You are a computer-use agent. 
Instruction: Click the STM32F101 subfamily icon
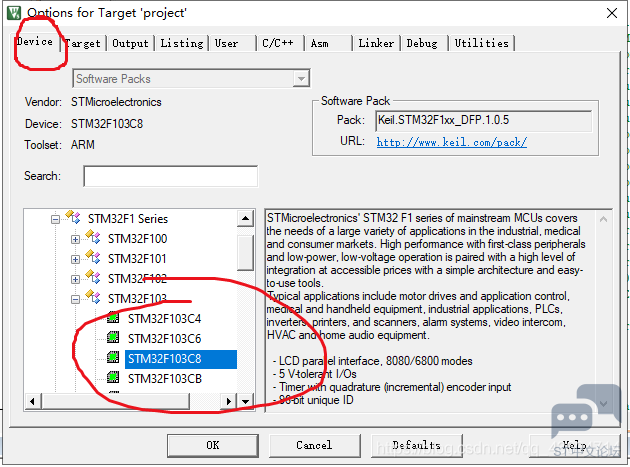[93, 257]
